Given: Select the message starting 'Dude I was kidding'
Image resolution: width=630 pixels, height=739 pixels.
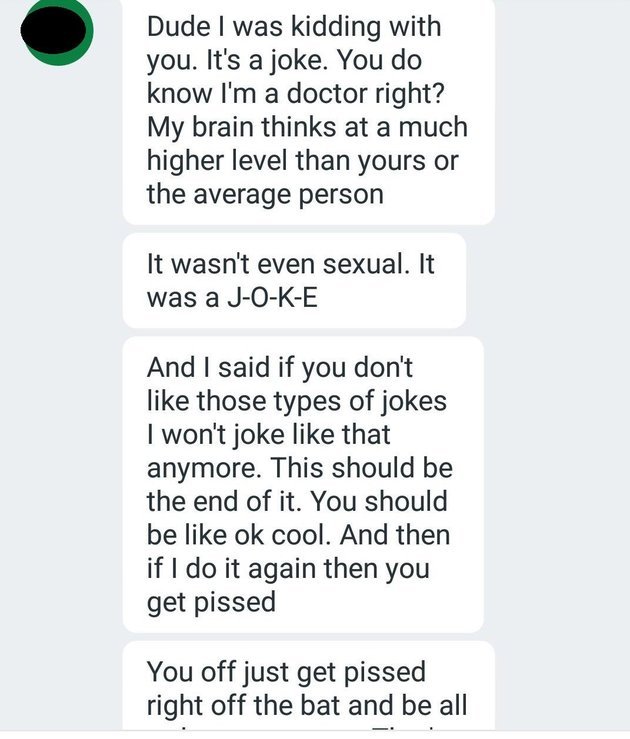Looking at the screenshot, I should pyautogui.click(x=307, y=108).
